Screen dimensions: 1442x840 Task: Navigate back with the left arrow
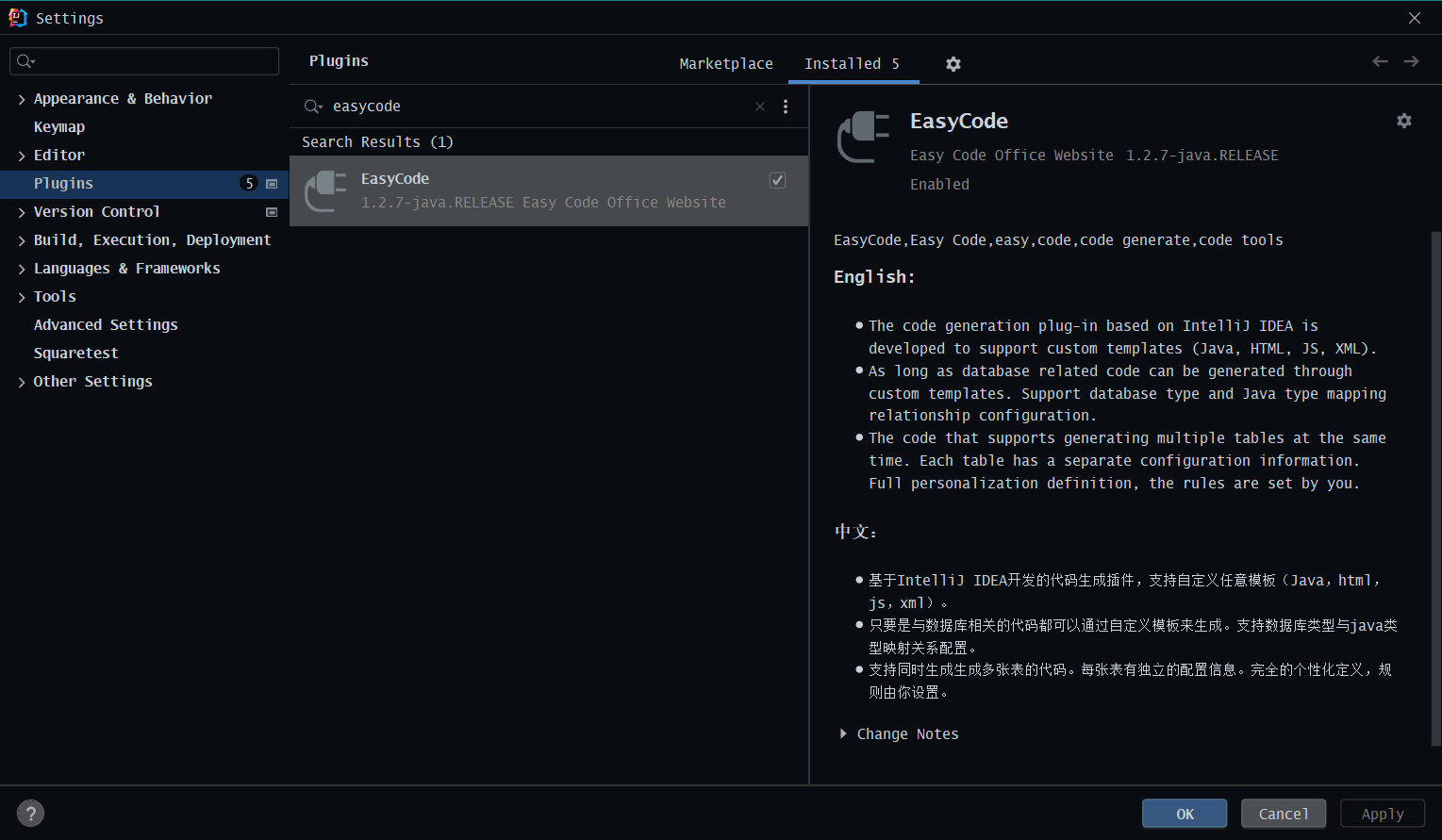pyautogui.click(x=1380, y=61)
